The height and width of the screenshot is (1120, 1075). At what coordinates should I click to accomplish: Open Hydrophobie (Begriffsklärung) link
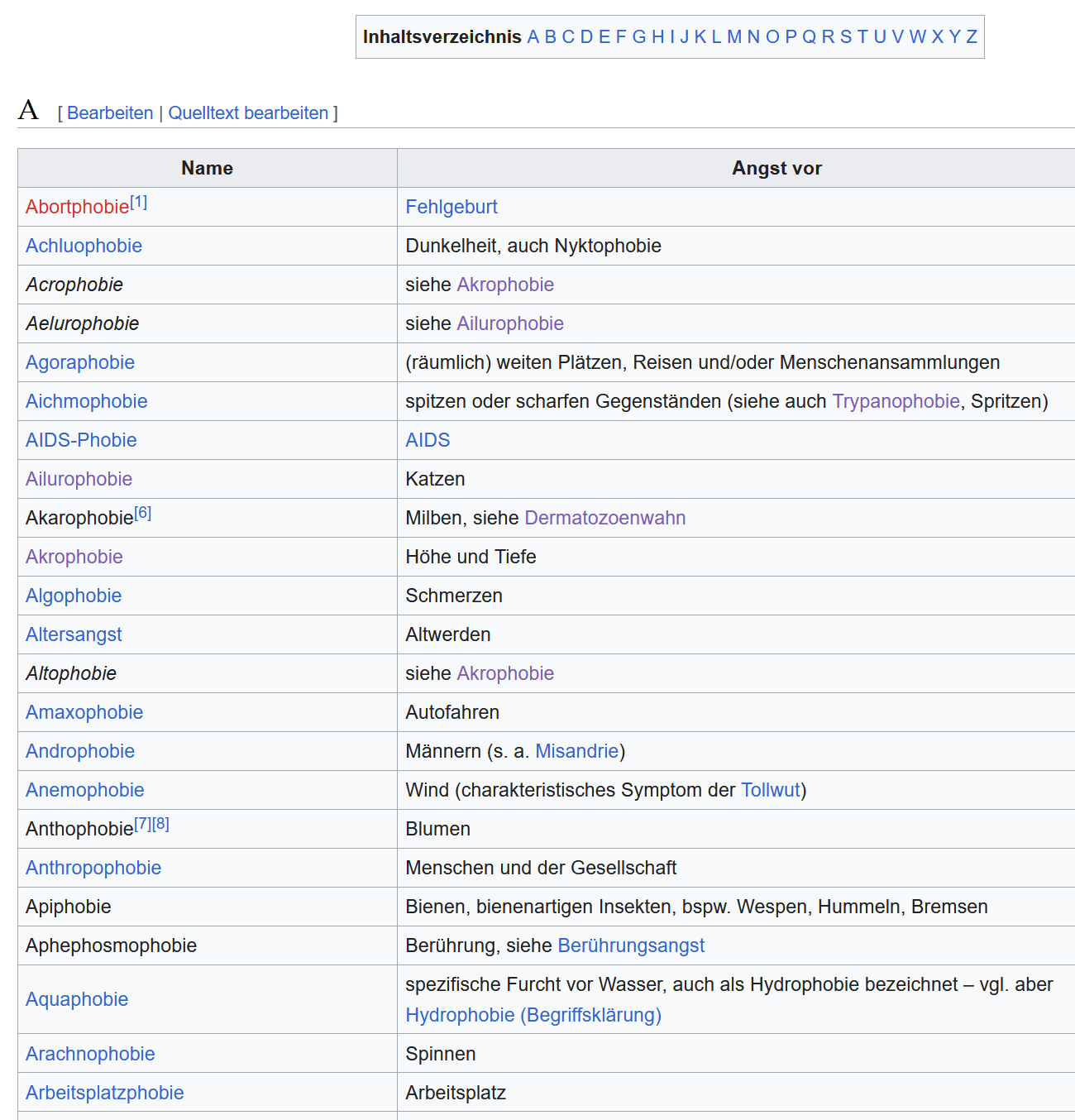(x=533, y=1016)
